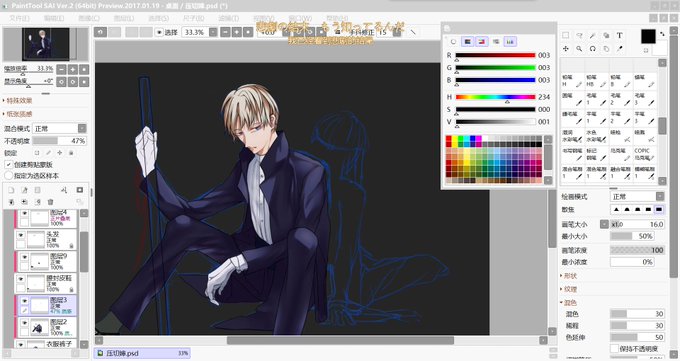Screen dimensions: 680x361
Task: Select the Text (T) tool
Action: tap(619, 36)
